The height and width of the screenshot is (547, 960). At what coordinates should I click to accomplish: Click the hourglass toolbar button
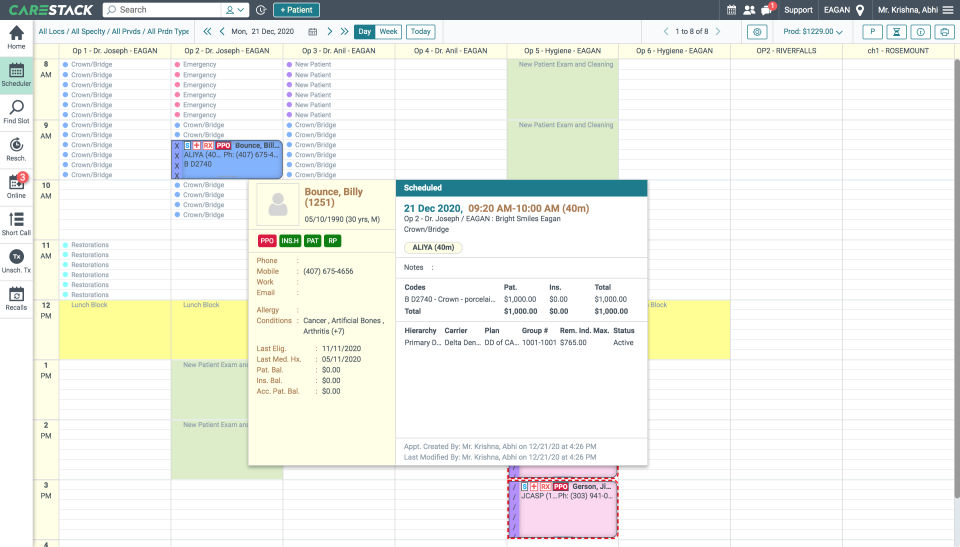click(x=896, y=32)
